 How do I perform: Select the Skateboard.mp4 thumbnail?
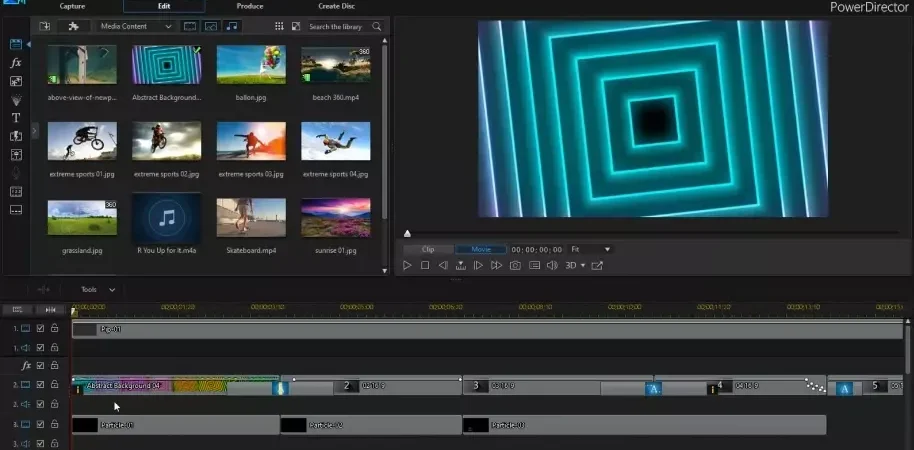click(251, 217)
